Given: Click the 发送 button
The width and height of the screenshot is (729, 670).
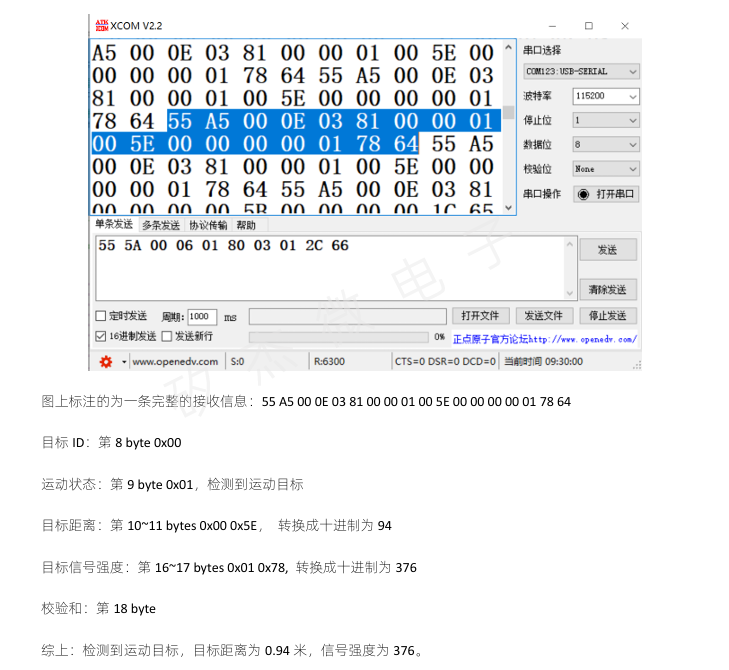Looking at the screenshot, I should point(608,250).
